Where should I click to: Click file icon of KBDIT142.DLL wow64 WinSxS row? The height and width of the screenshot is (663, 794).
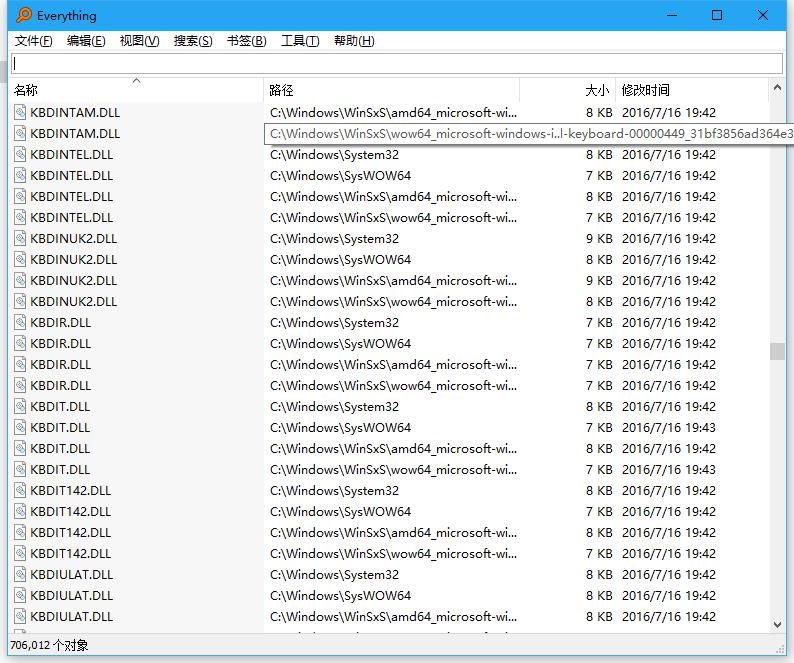click(20, 554)
